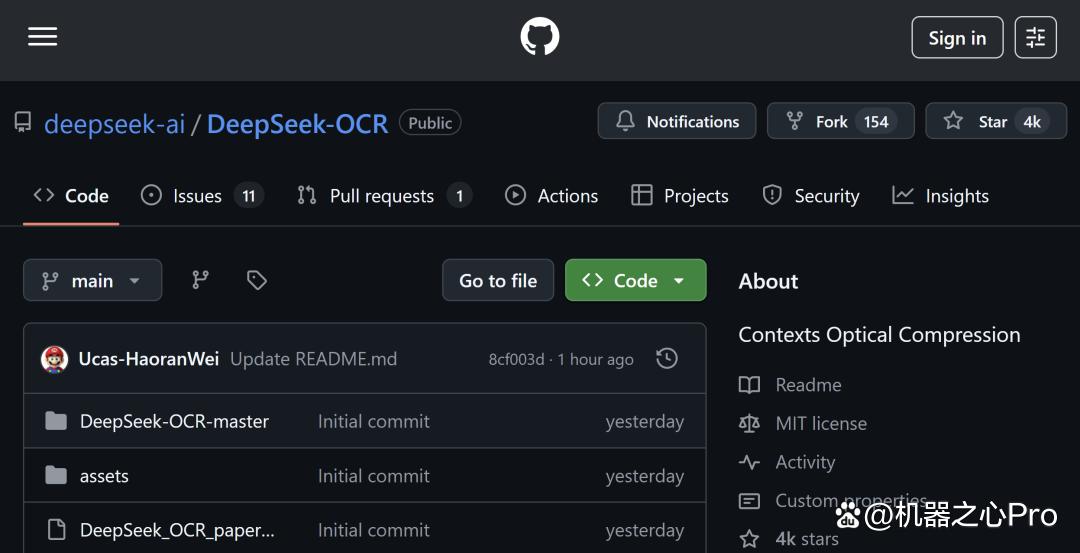View branches via the branch icon

[x=200, y=280]
